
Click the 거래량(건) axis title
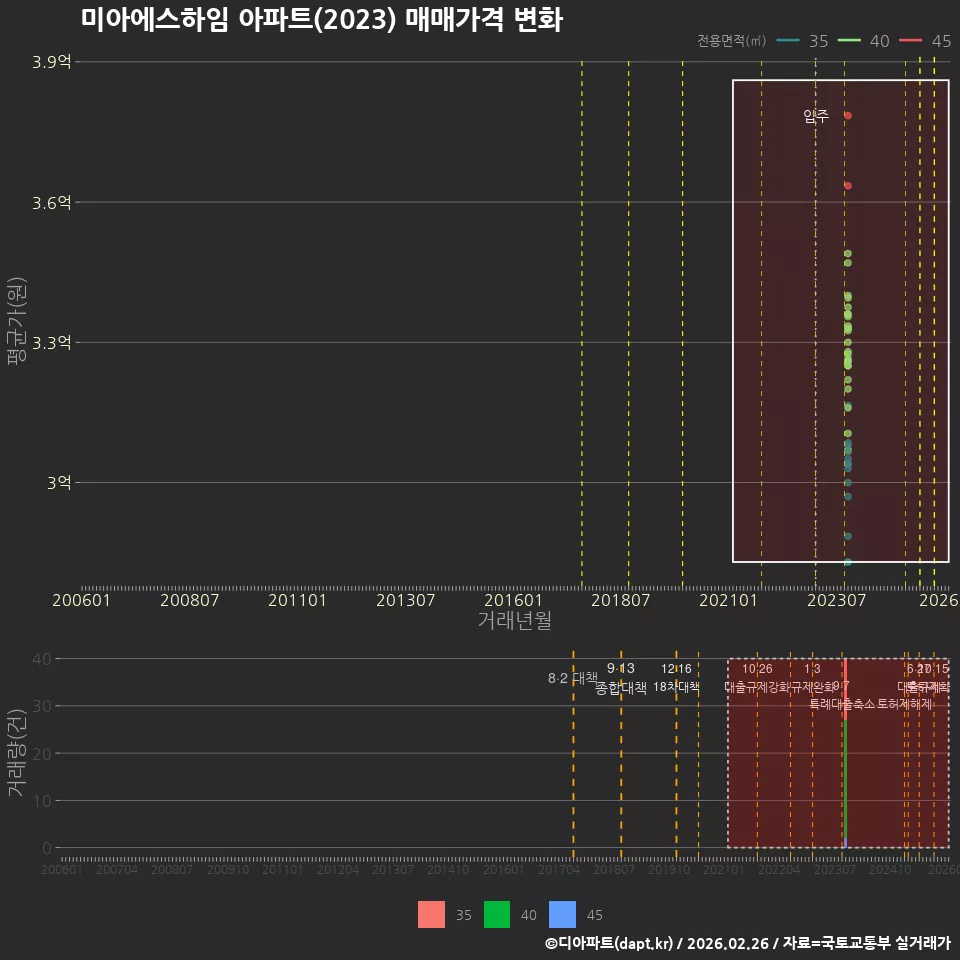(x=17, y=753)
